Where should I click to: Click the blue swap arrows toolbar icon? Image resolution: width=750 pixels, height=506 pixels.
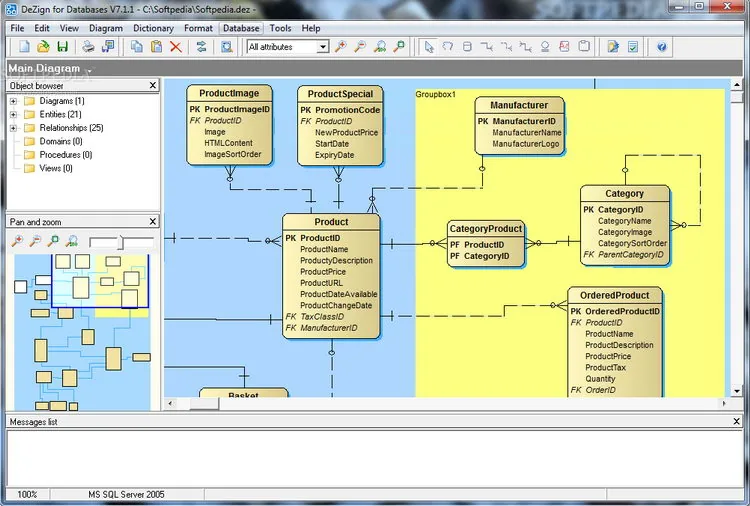click(x=201, y=47)
